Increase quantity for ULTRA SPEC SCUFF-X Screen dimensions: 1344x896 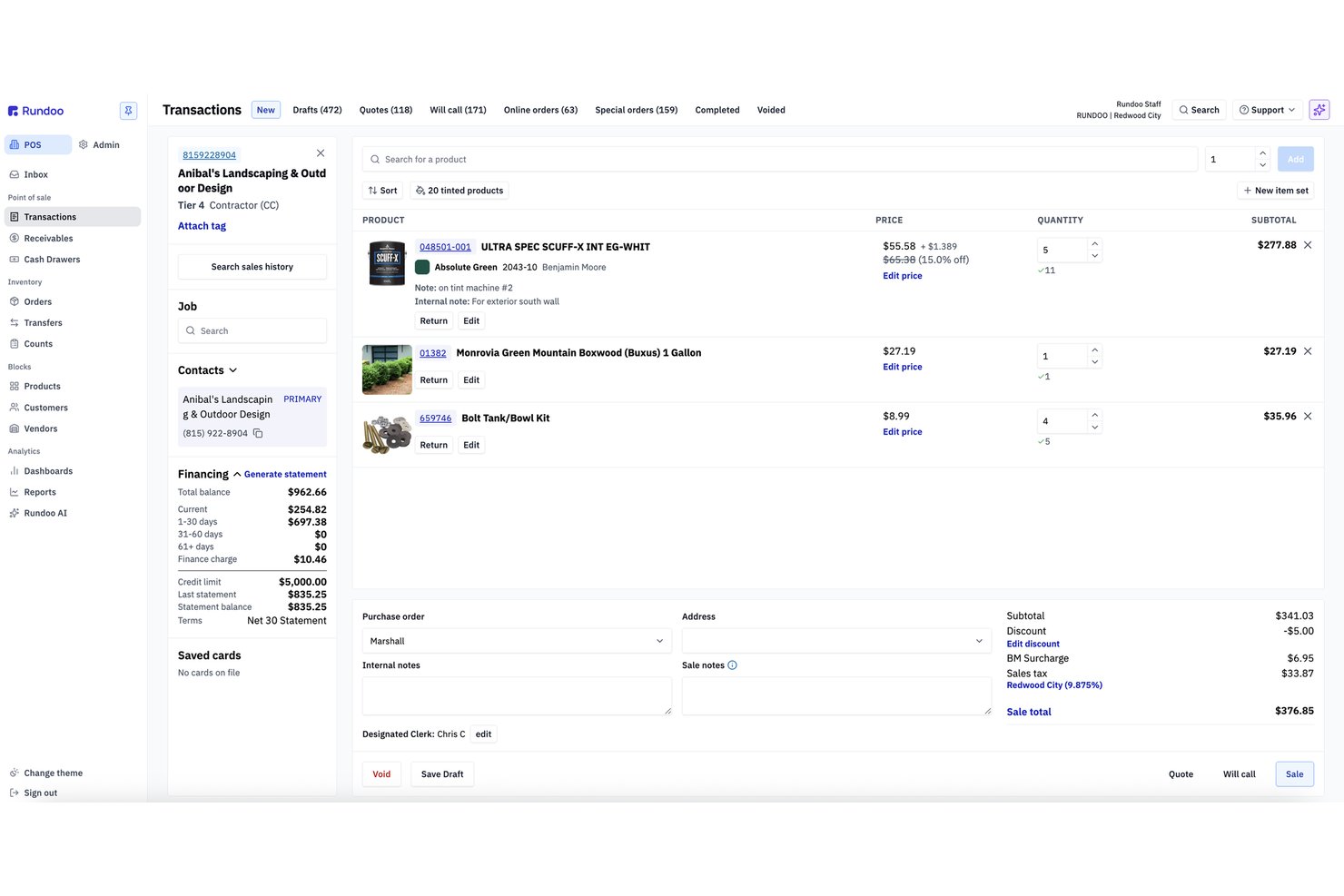click(x=1095, y=243)
